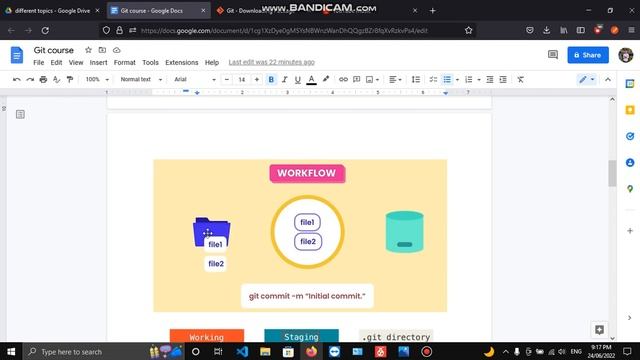Toggle the bulleted list
The width and height of the screenshot is (640, 360).
tap(447, 80)
